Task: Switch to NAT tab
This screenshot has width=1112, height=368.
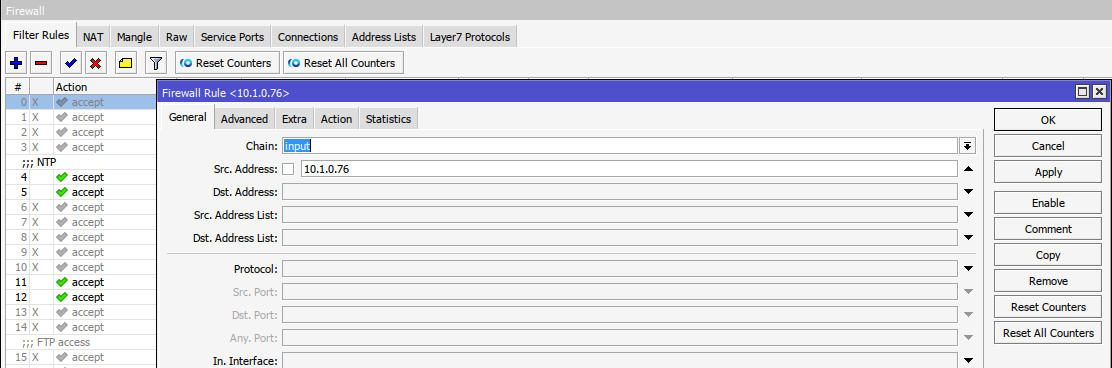Action: (93, 37)
